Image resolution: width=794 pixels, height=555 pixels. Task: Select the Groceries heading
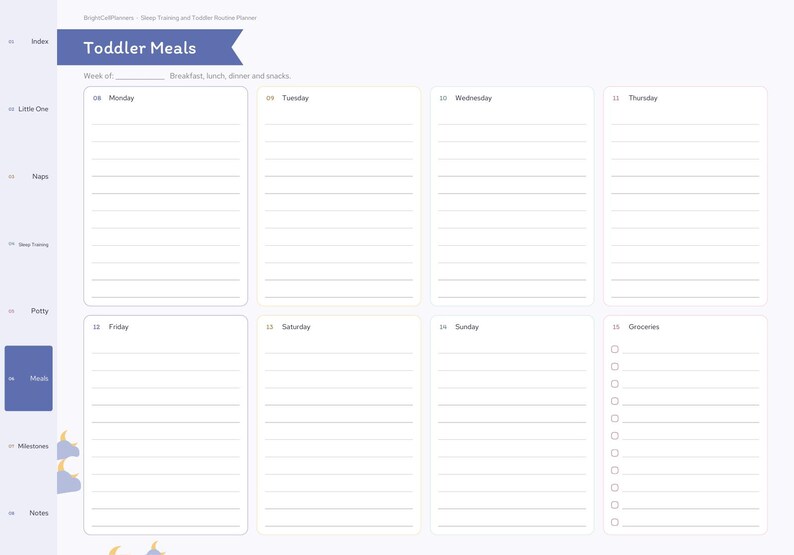click(x=644, y=327)
